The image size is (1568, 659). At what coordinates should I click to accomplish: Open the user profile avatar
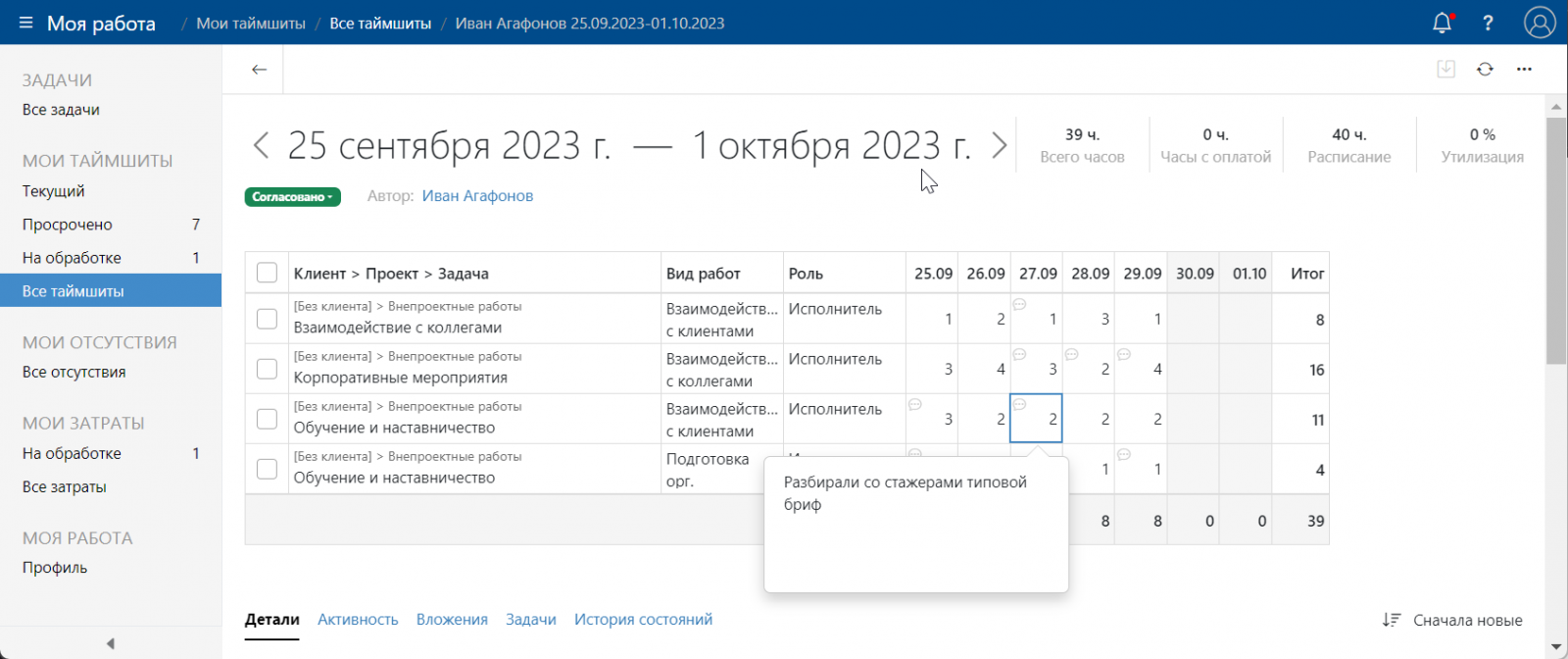pyautogui.click(x=1540, y=23)
